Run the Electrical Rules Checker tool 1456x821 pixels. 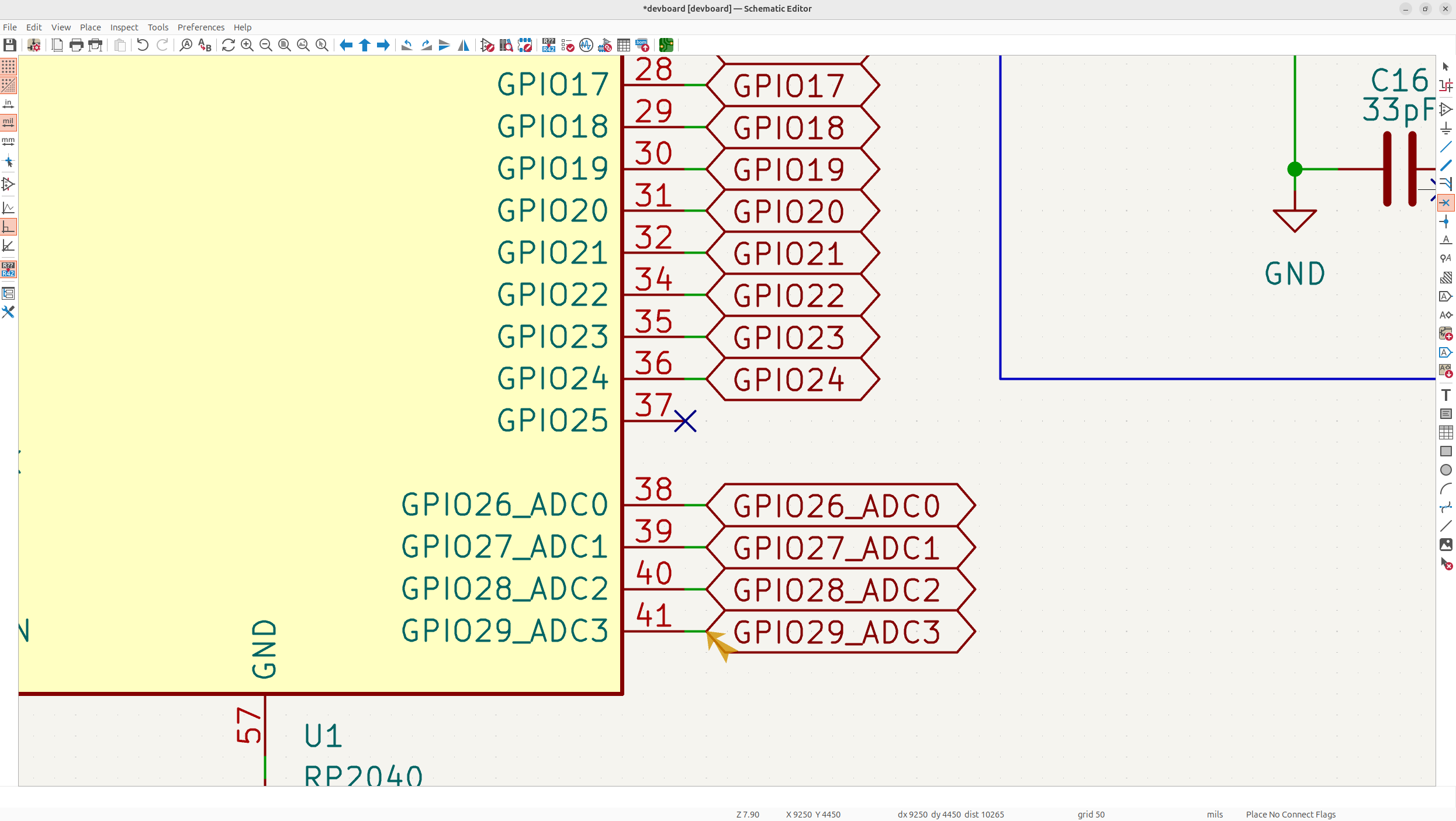(568, 45)
